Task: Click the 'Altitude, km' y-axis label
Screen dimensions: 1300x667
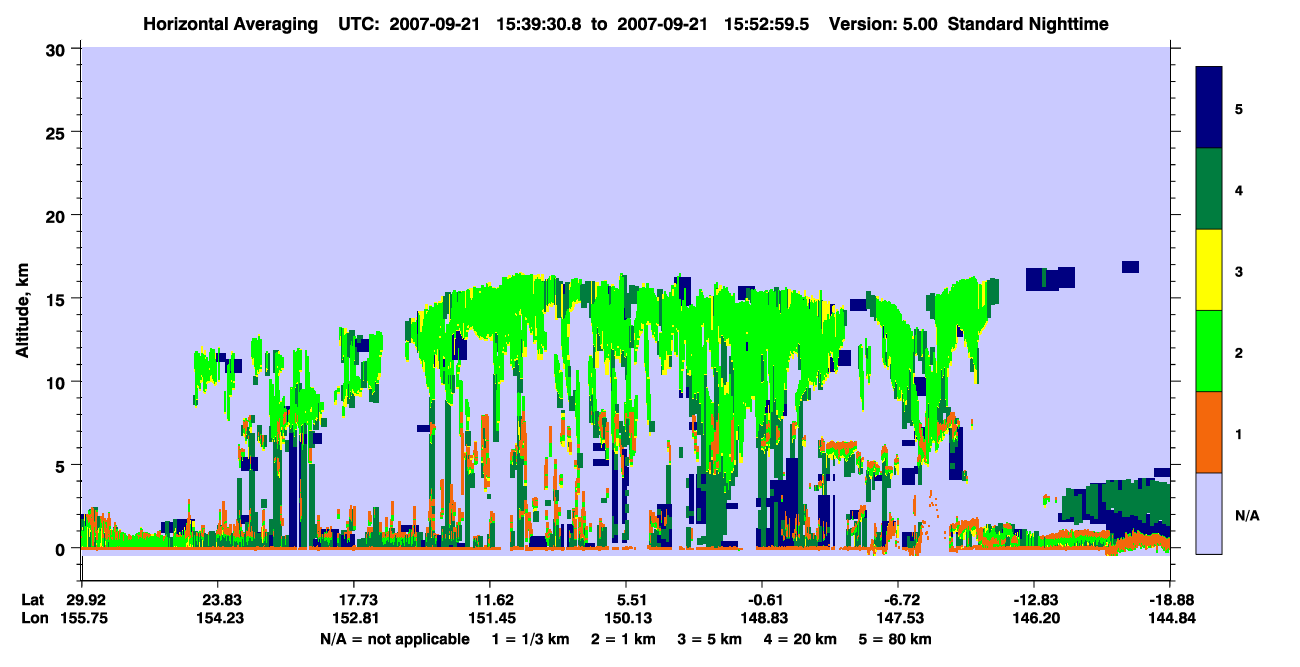Action: [x=22, y=298]
